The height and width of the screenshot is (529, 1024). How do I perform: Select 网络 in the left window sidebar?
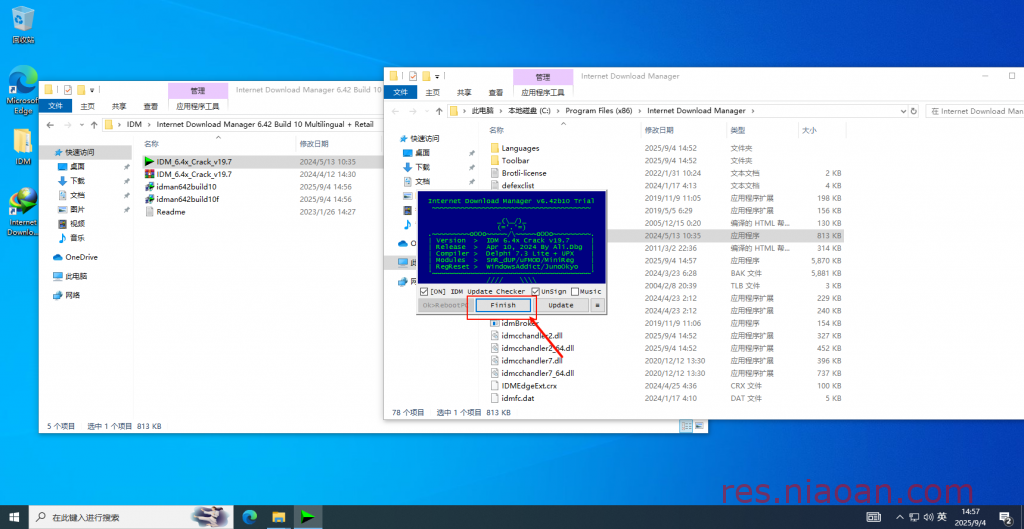[67, 295]
